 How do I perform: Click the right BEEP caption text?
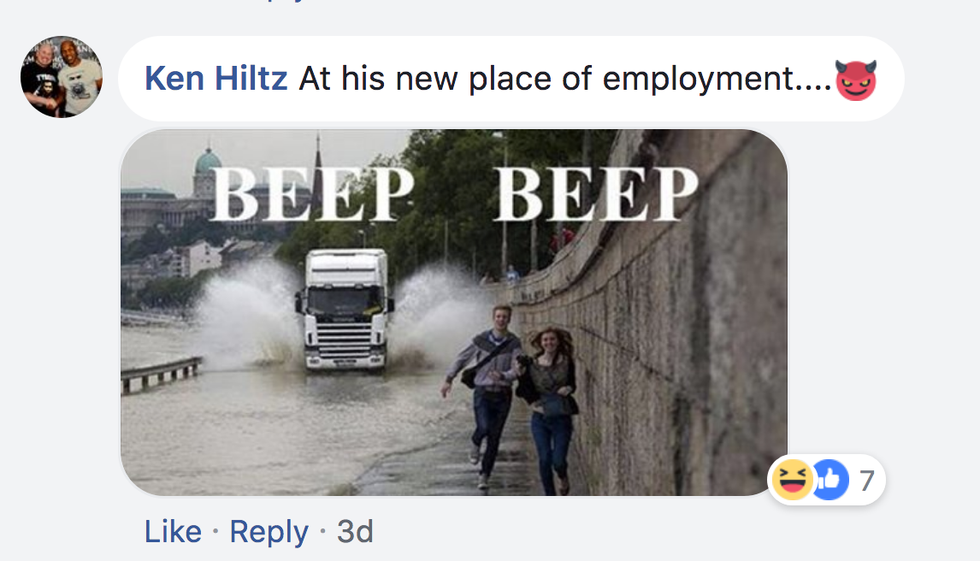pyautogui.click(x=595, y=193)
